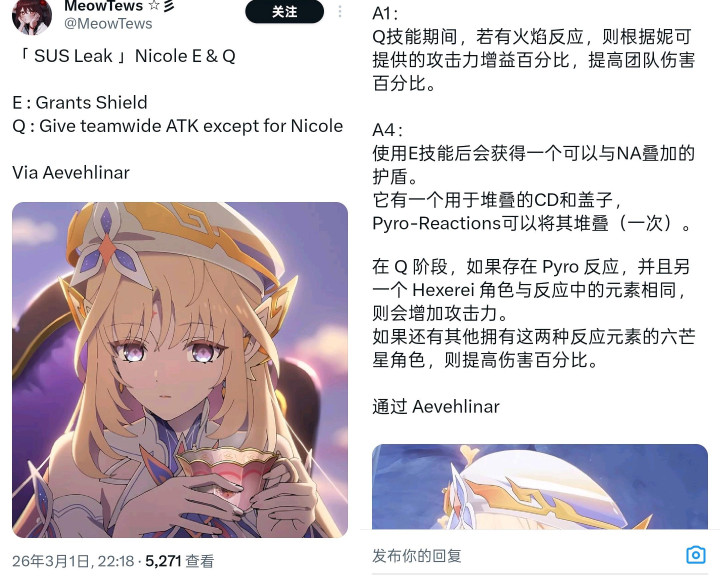Open the 26年3月1日 22:18 timestamp

tap(73, 561)
